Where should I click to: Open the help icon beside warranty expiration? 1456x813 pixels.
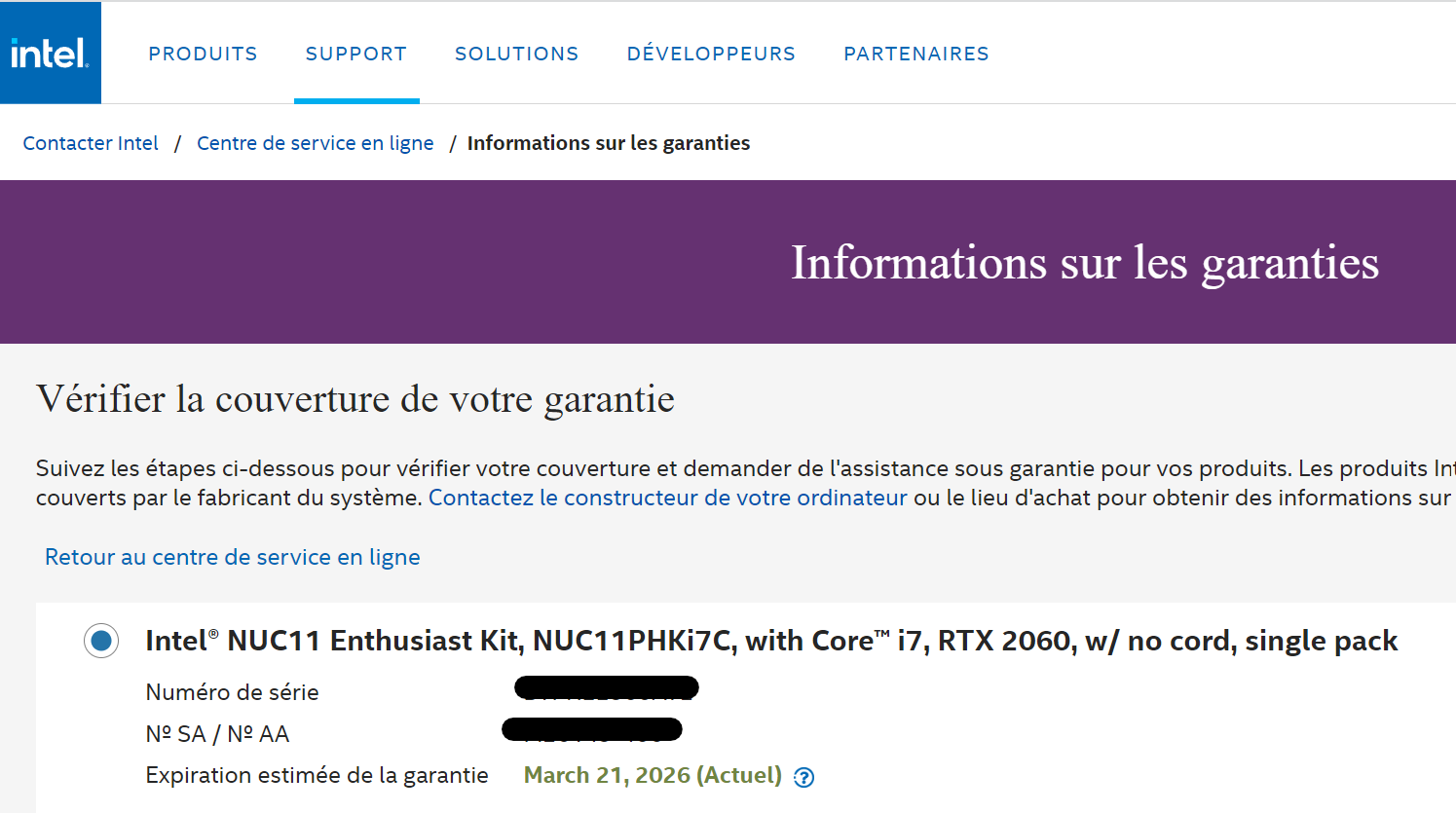click(x=803, y=777)
